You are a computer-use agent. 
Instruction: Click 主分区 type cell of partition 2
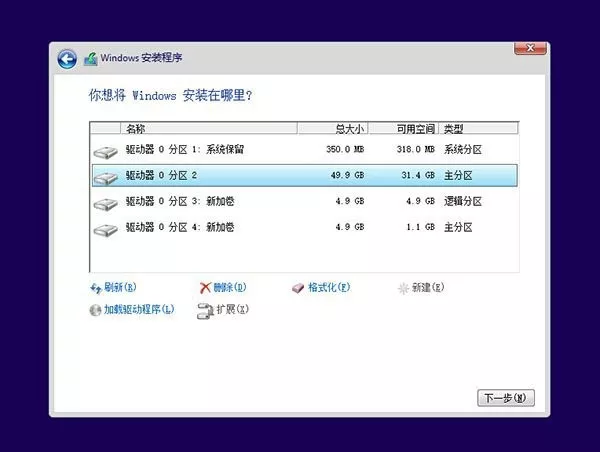click(458, 175)
